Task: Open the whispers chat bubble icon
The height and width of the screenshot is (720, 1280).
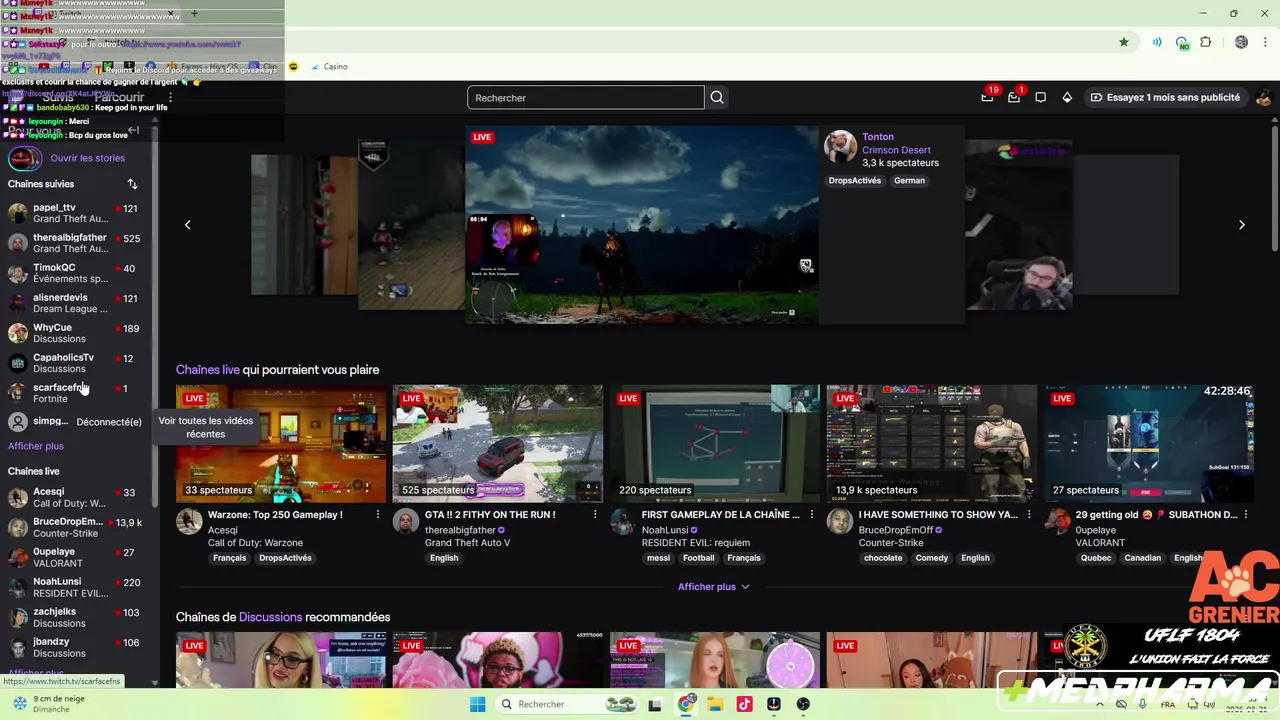Action: (x=1041, y=97)
